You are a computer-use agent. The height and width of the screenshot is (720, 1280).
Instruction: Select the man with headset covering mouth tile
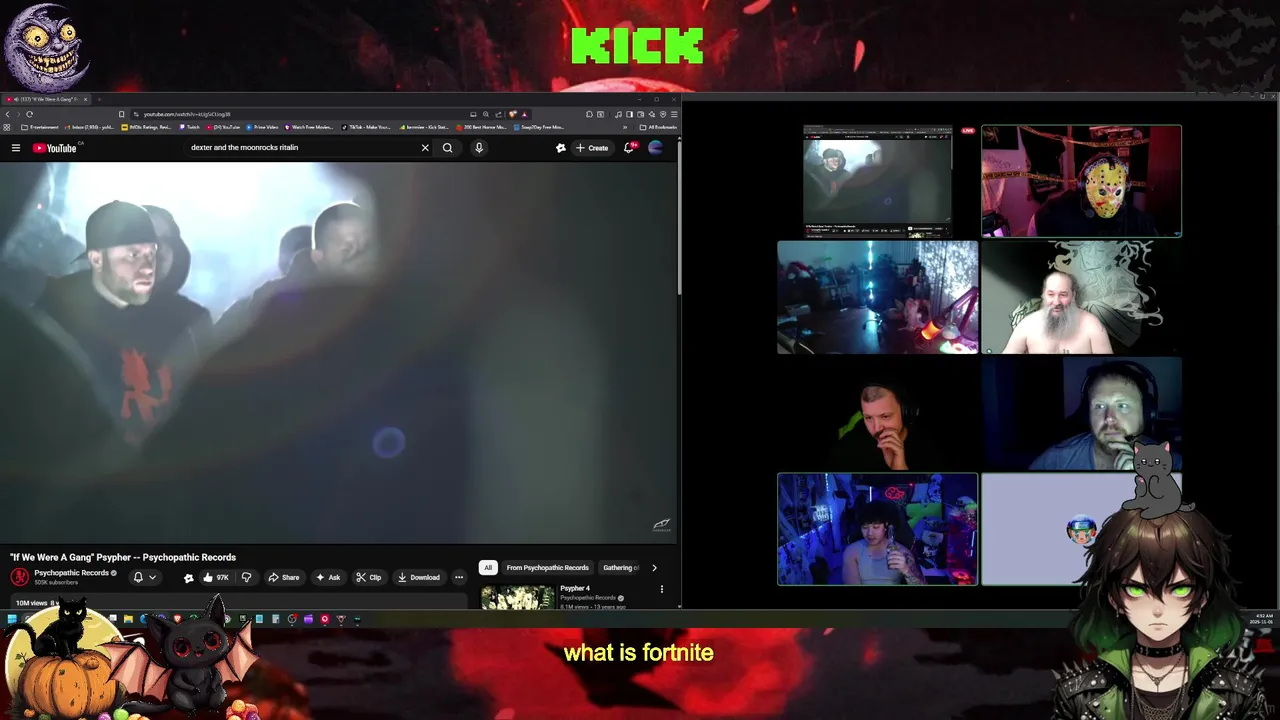point(877,413)
